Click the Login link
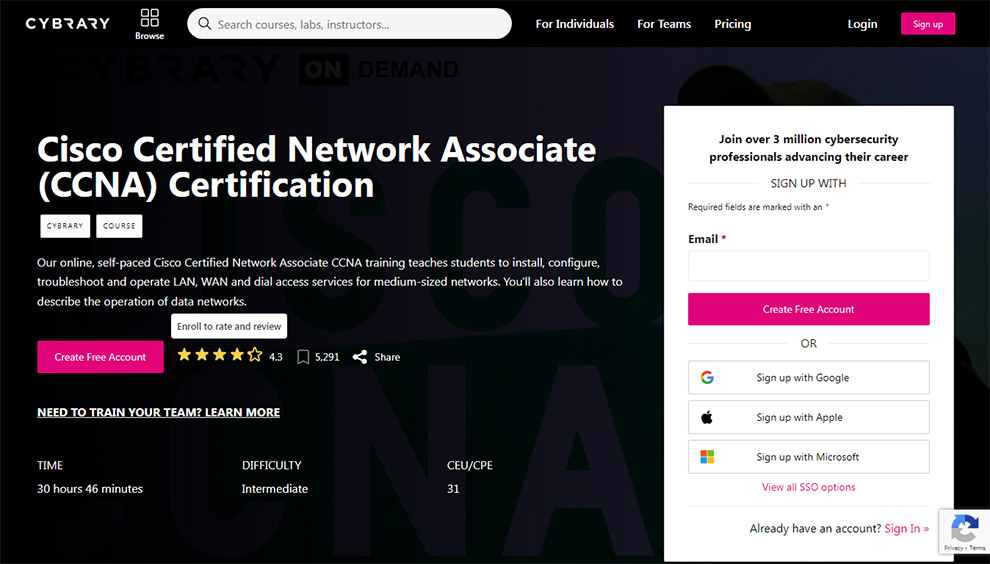Image resolution: width=990 pixels, height=564 pixels. pos(862,24)
